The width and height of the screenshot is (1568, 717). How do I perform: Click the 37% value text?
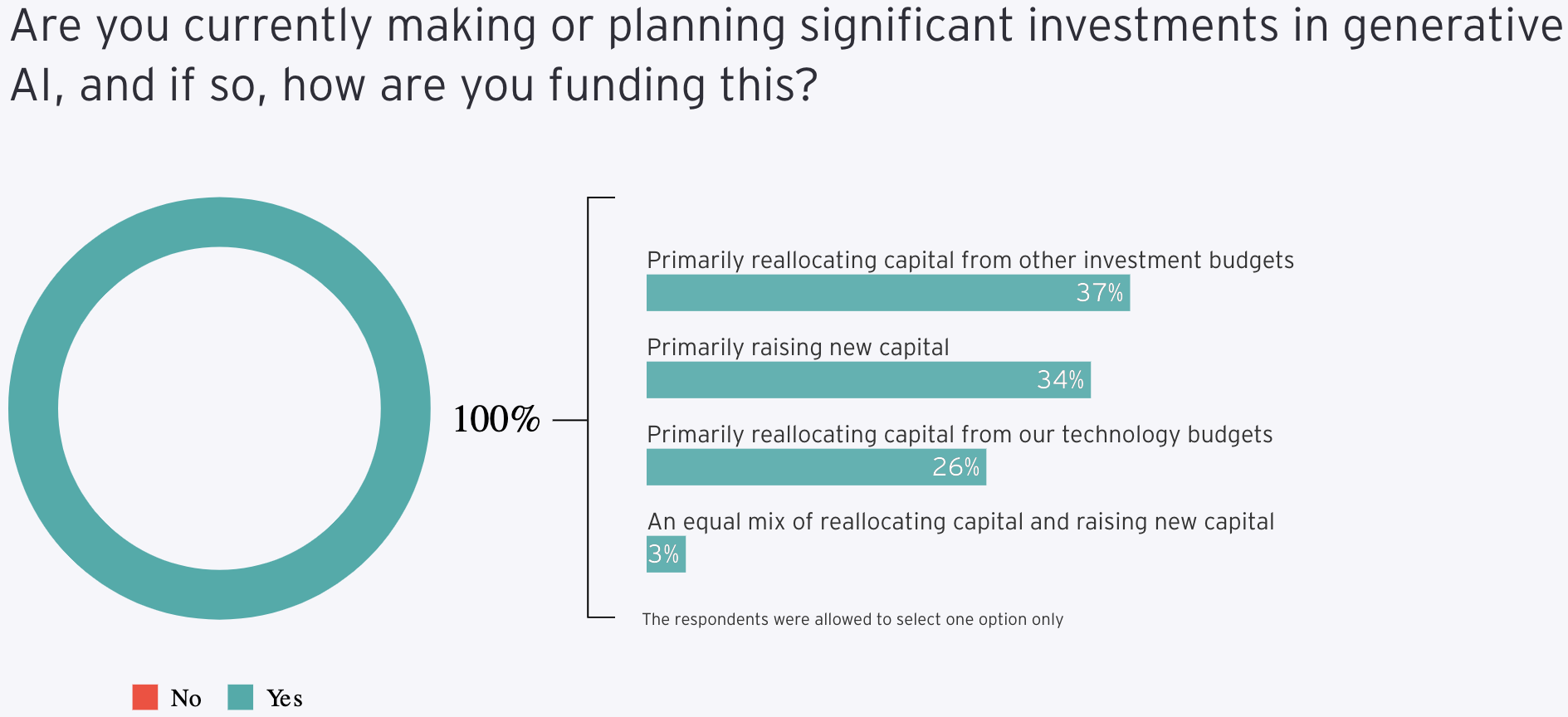tap(1099, 293)
